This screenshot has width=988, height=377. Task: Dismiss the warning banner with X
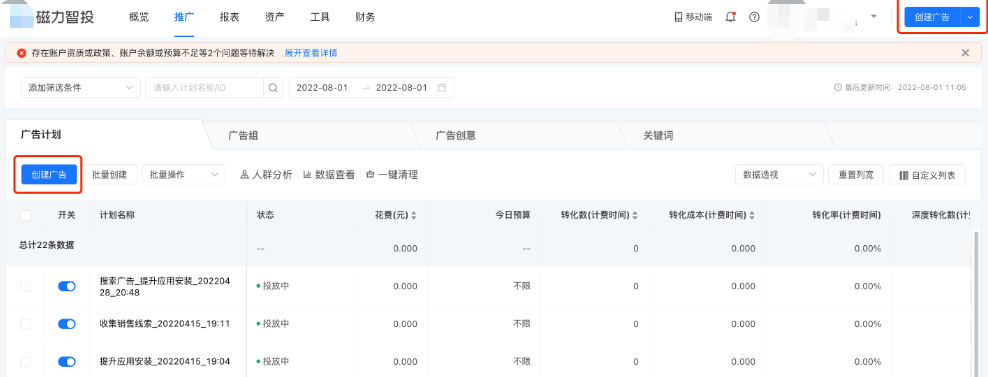click(965, 53)
